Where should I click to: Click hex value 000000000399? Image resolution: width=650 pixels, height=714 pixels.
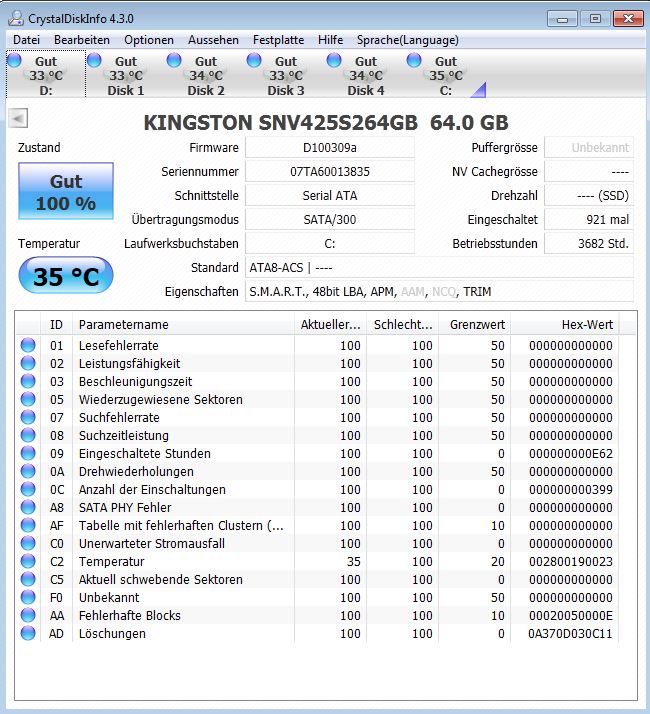[571, 490]
